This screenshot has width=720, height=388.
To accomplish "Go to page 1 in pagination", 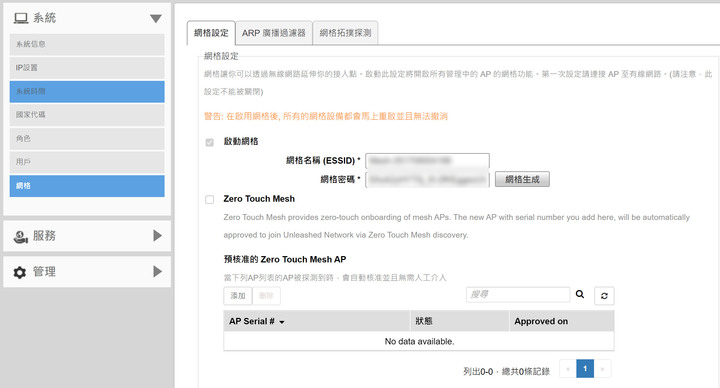I will (585, 369).
